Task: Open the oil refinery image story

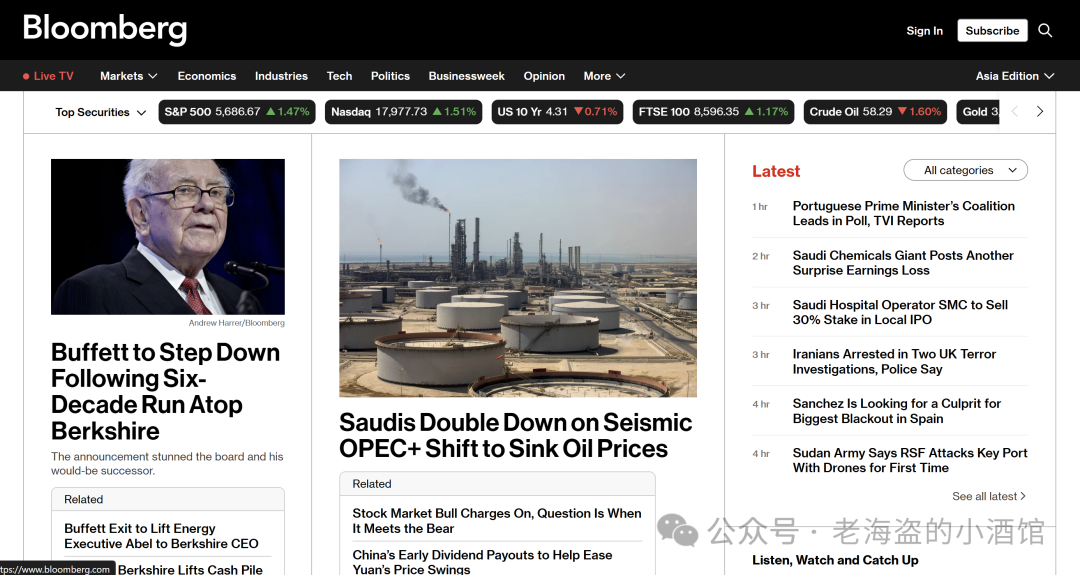Action: tap(518, 278)
